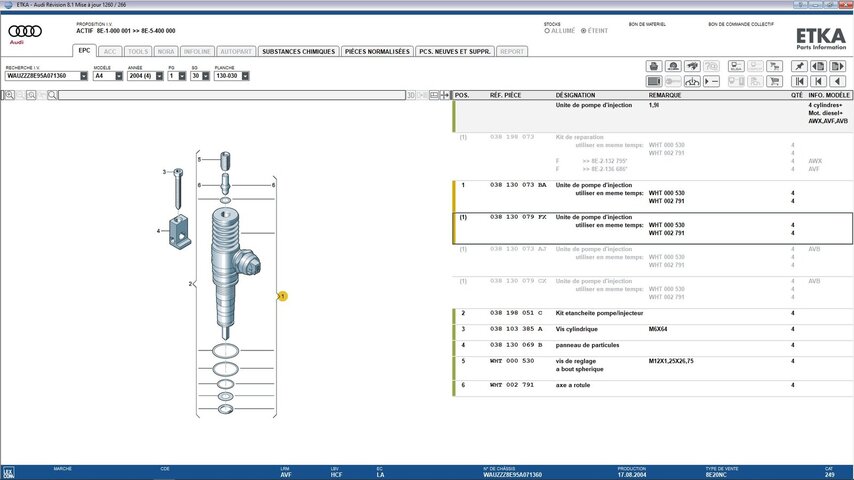854x480 pixels.
Task: Select the ÉTEINT stocks radio button
Action: [583, 31]
